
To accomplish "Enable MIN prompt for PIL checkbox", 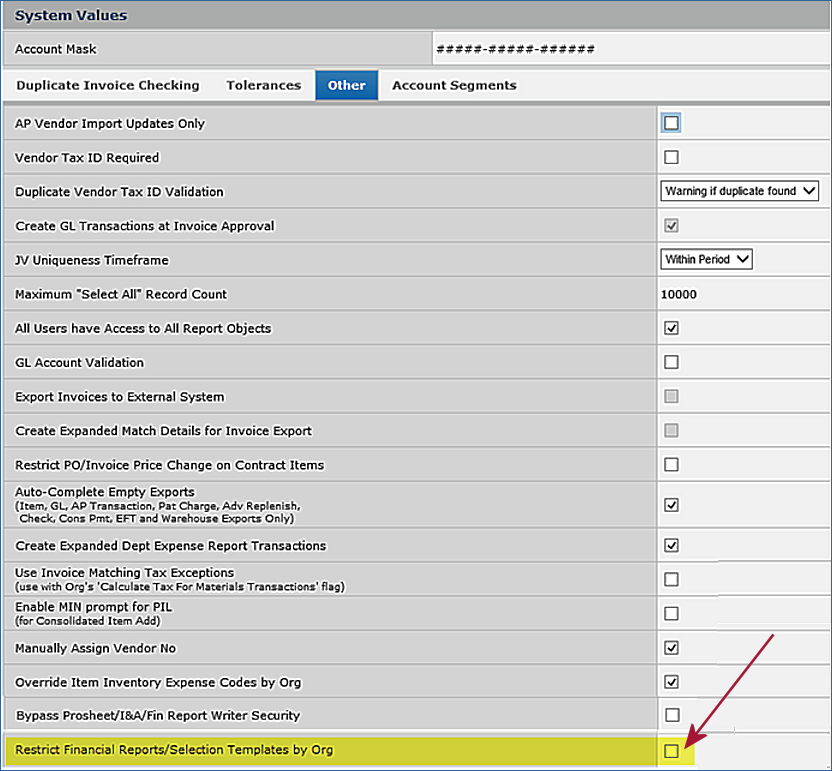I will 671,613.
